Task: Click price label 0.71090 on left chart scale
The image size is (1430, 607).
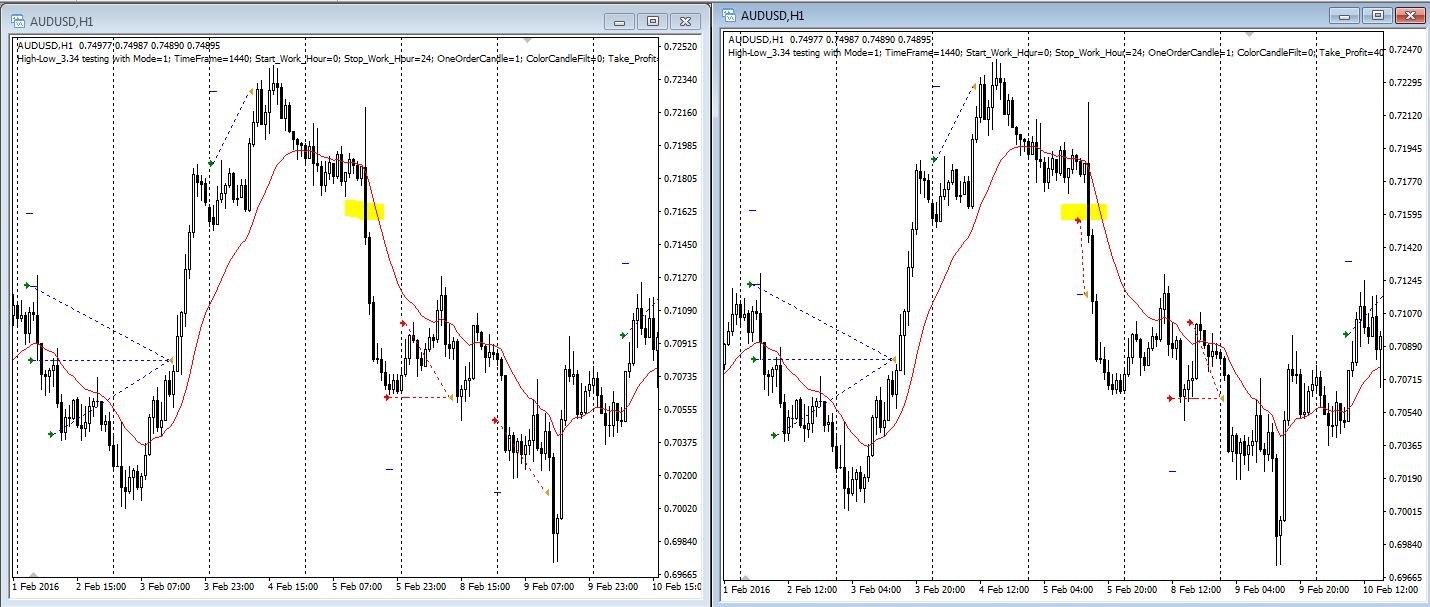Action: [681, 311]
